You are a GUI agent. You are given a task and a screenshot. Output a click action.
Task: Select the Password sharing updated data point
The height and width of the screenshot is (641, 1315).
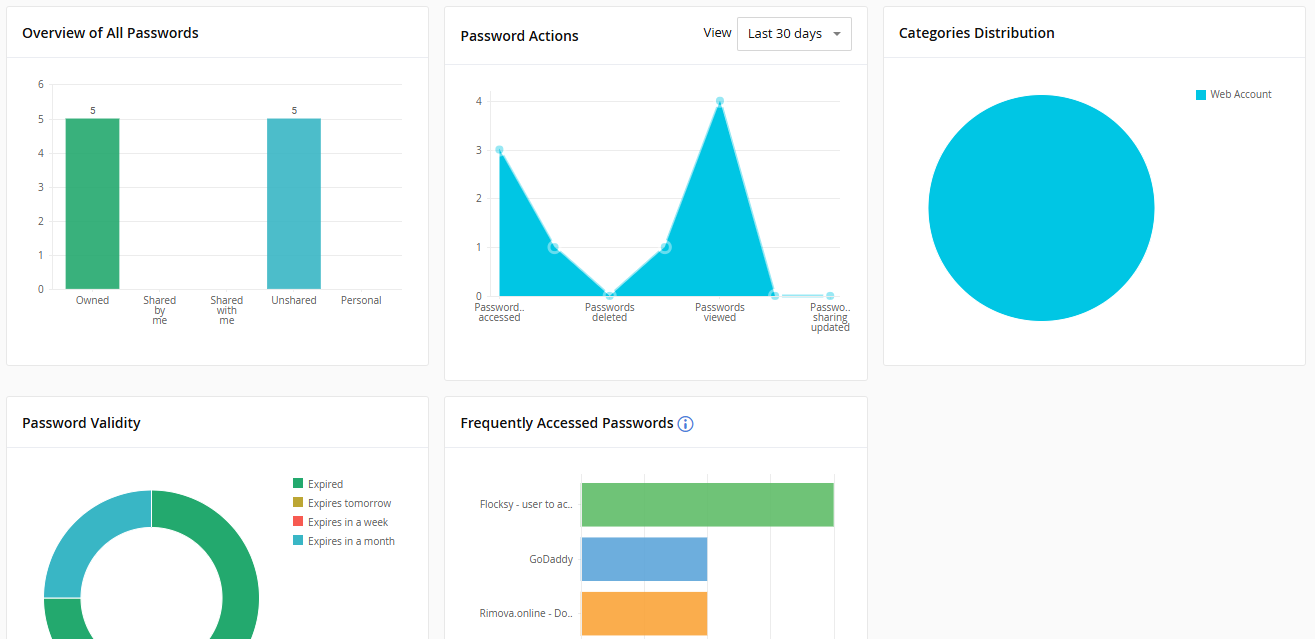(830, 296)
